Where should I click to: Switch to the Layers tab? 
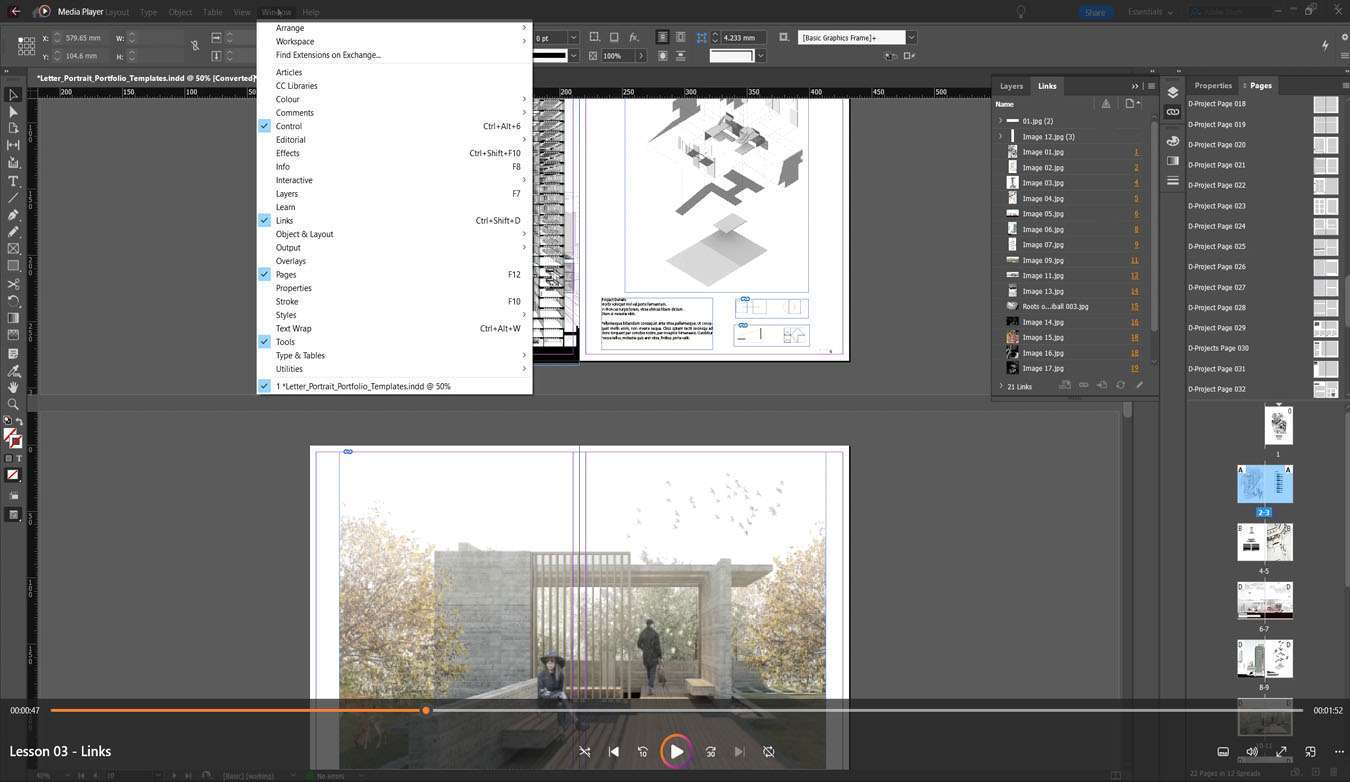(1011, 86)
